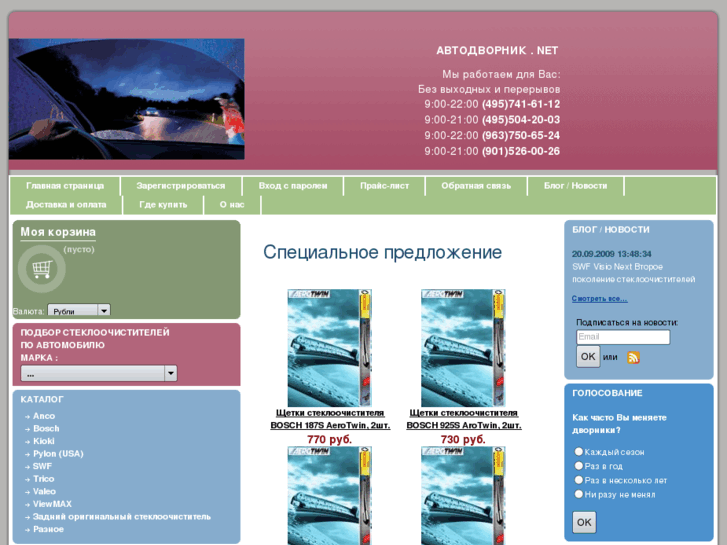
Task: Select 'Каждый сезон' poll option
Action: [x=578, y=451]
